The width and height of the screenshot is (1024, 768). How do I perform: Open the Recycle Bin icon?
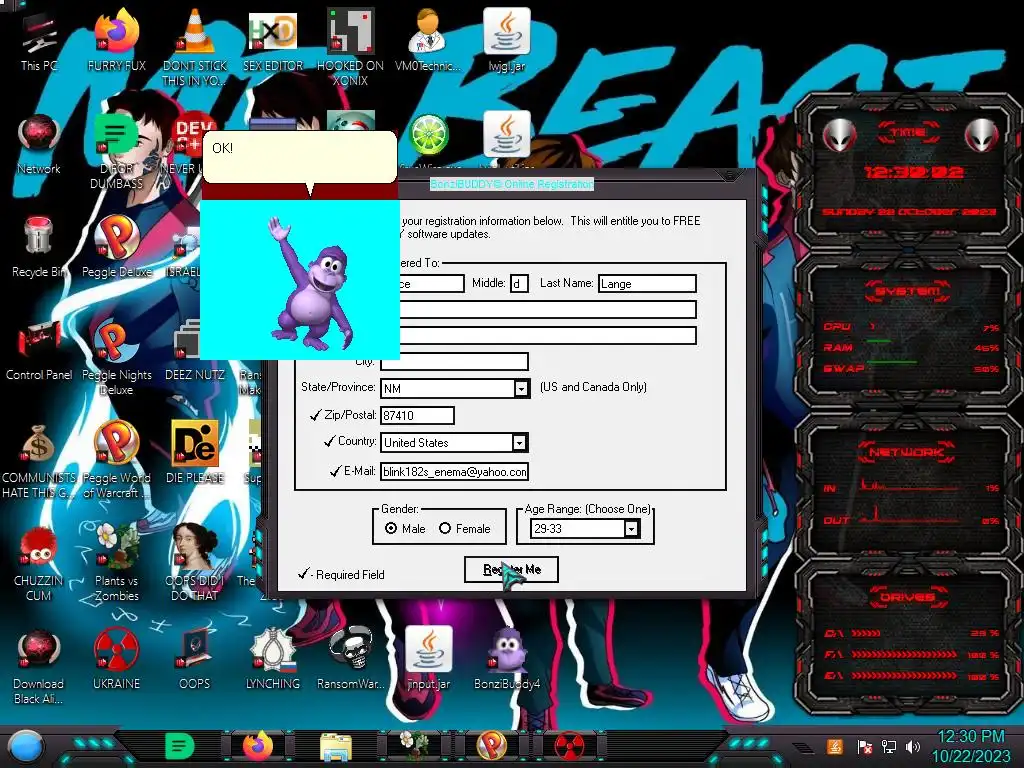(39, 248)
